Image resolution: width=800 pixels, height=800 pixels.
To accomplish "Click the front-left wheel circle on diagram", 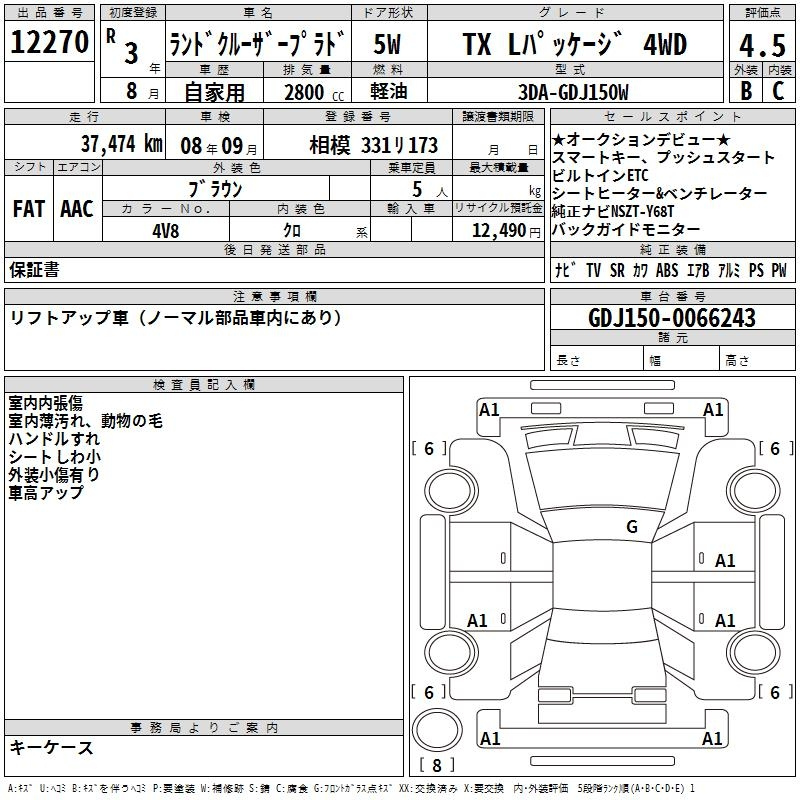I will 450,491.
